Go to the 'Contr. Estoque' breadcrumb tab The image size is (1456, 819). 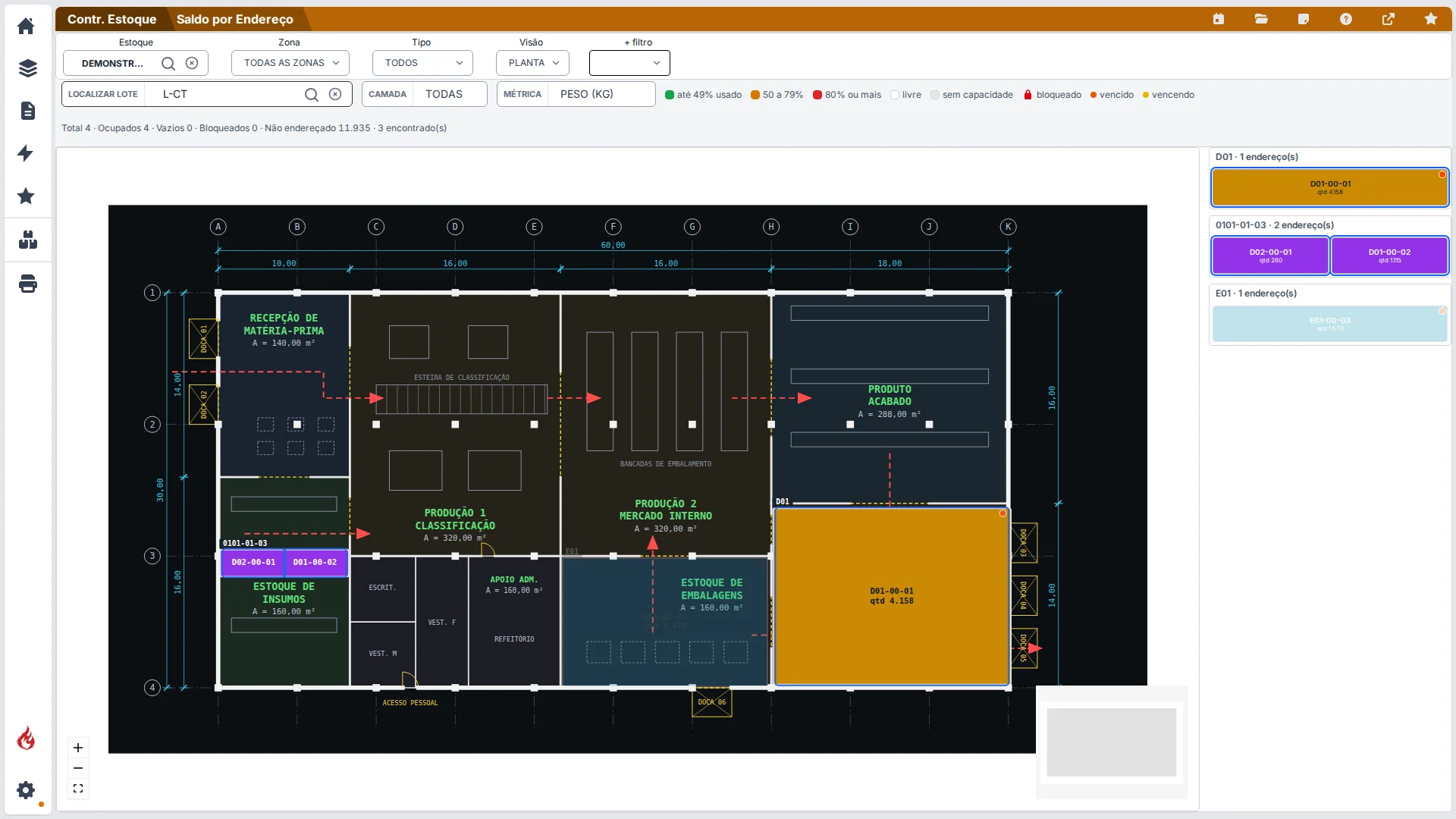click(111, 19)
